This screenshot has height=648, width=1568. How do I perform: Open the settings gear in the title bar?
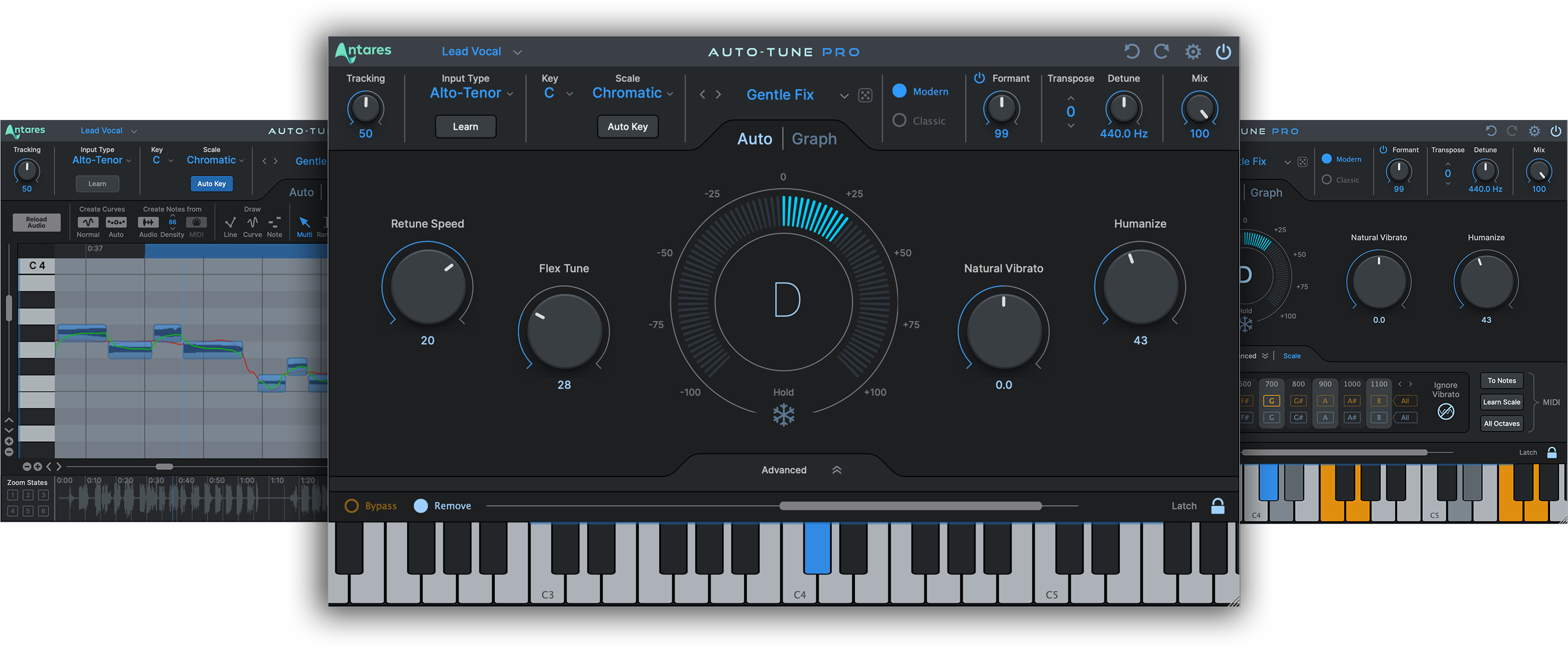pyautogui.click(x=1193, y=51)
